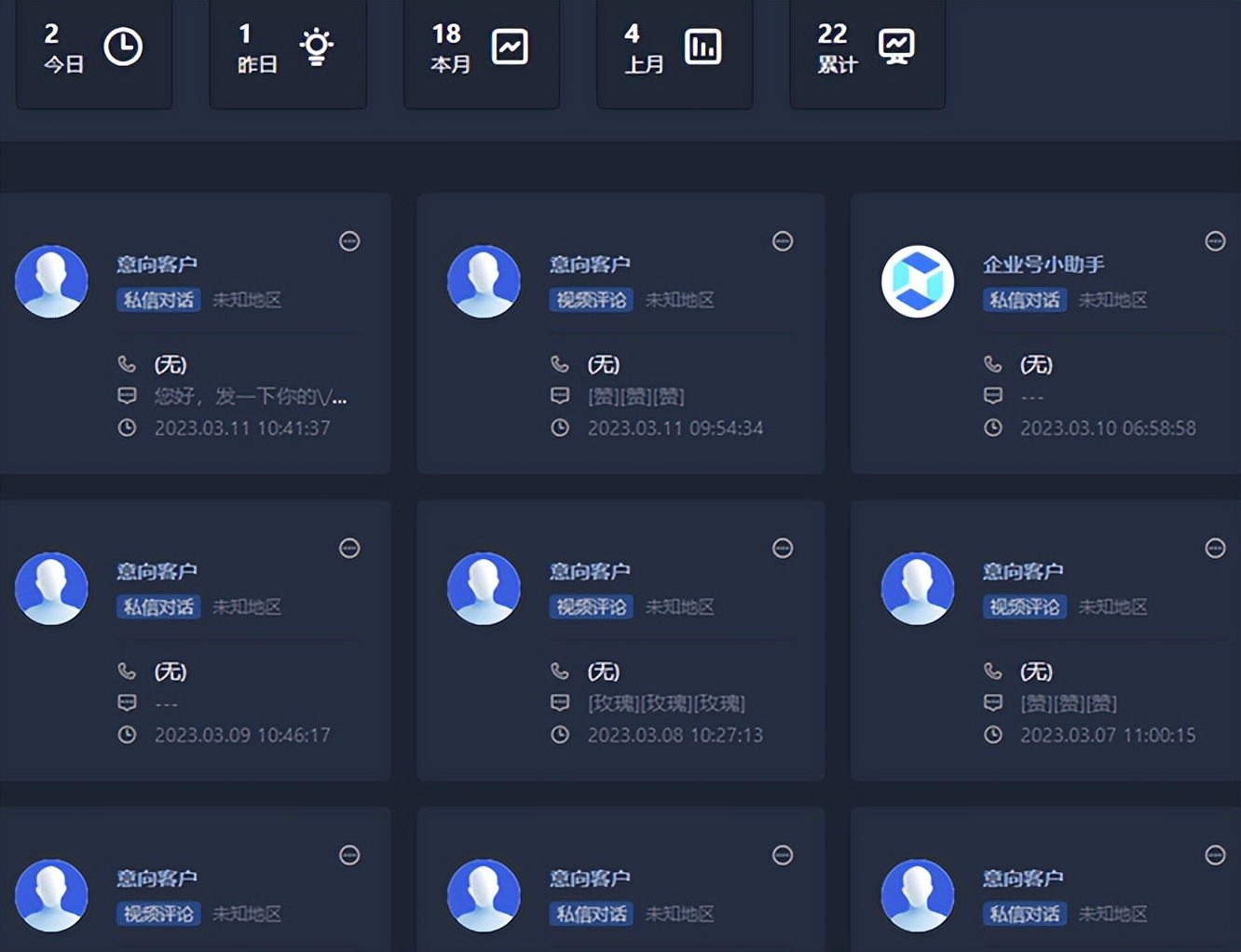Open the ellipsis menu on the bottom-left customer card
The width and height of the screenshot is (1241, 952).
(x=349, y=855)
